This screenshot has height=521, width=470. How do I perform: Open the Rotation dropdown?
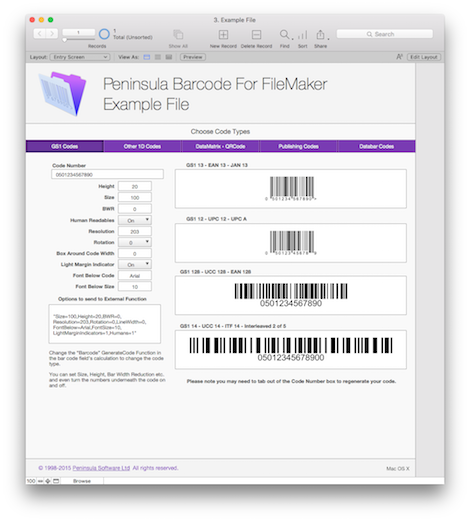pos(135,242)
